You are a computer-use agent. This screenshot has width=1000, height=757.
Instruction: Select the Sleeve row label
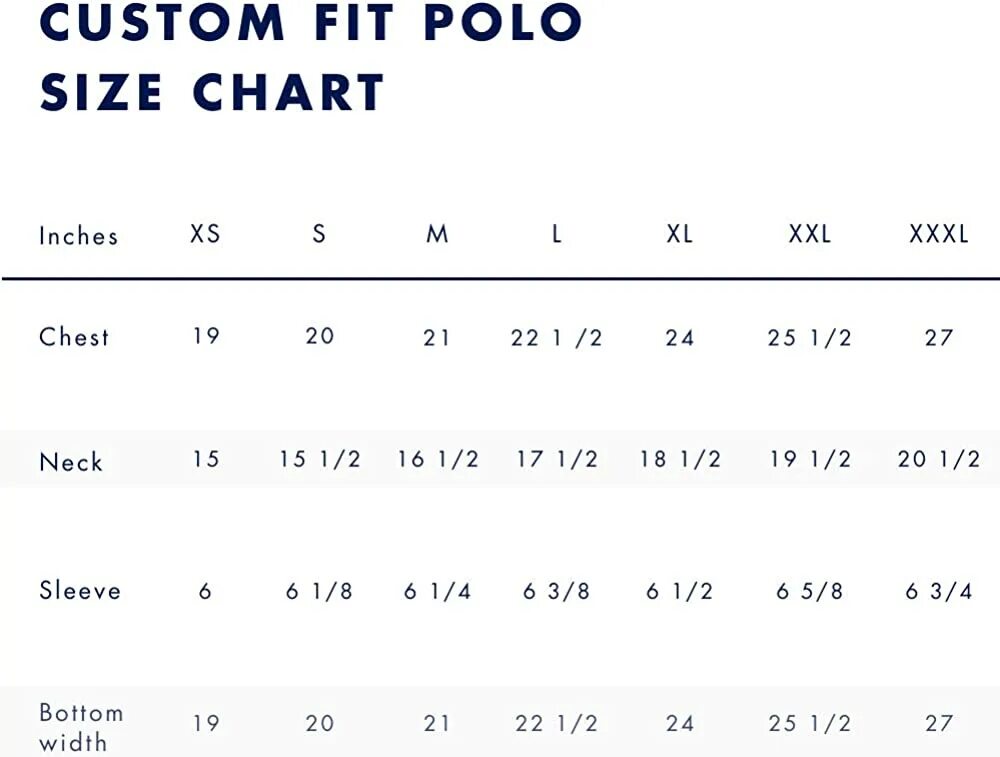tap(80, 591)
